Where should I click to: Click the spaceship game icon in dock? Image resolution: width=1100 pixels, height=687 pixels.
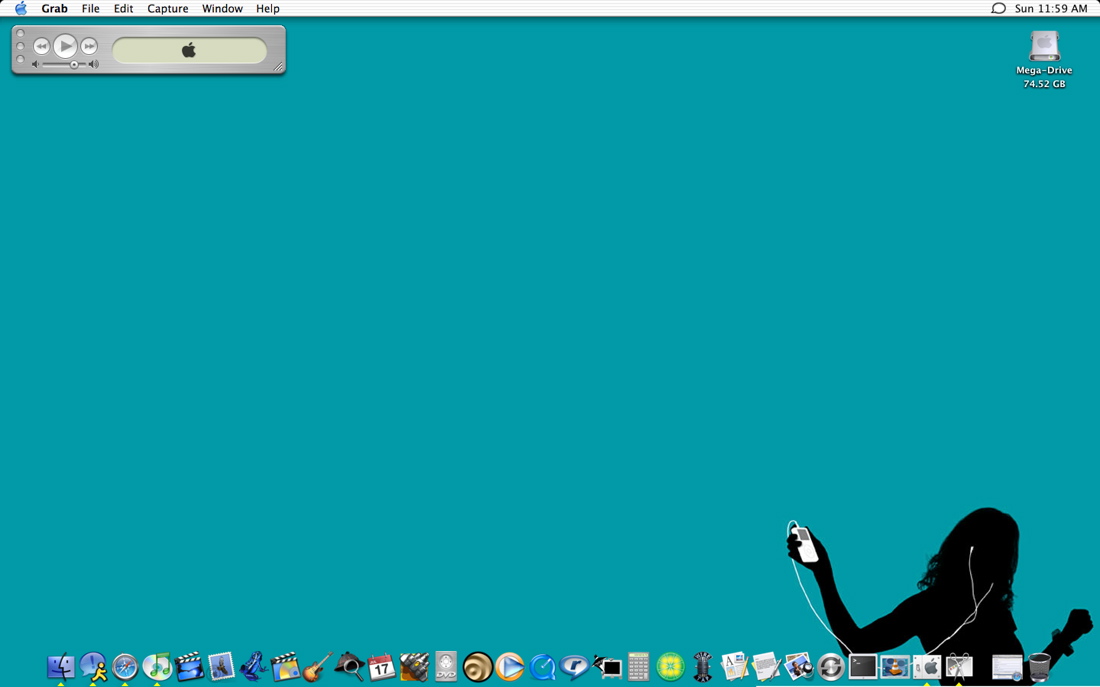[414, 667]
